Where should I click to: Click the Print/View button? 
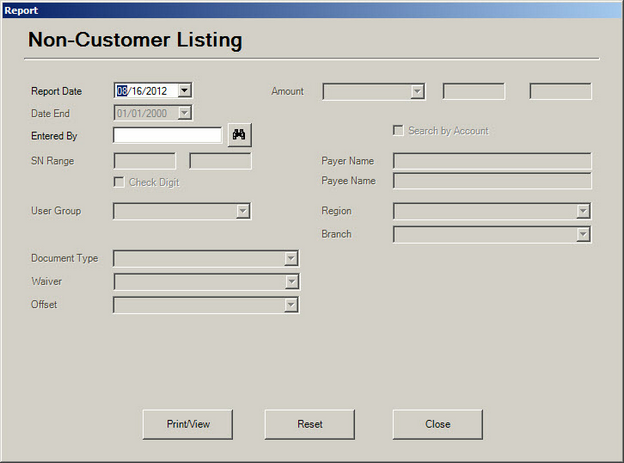[188, 424]
